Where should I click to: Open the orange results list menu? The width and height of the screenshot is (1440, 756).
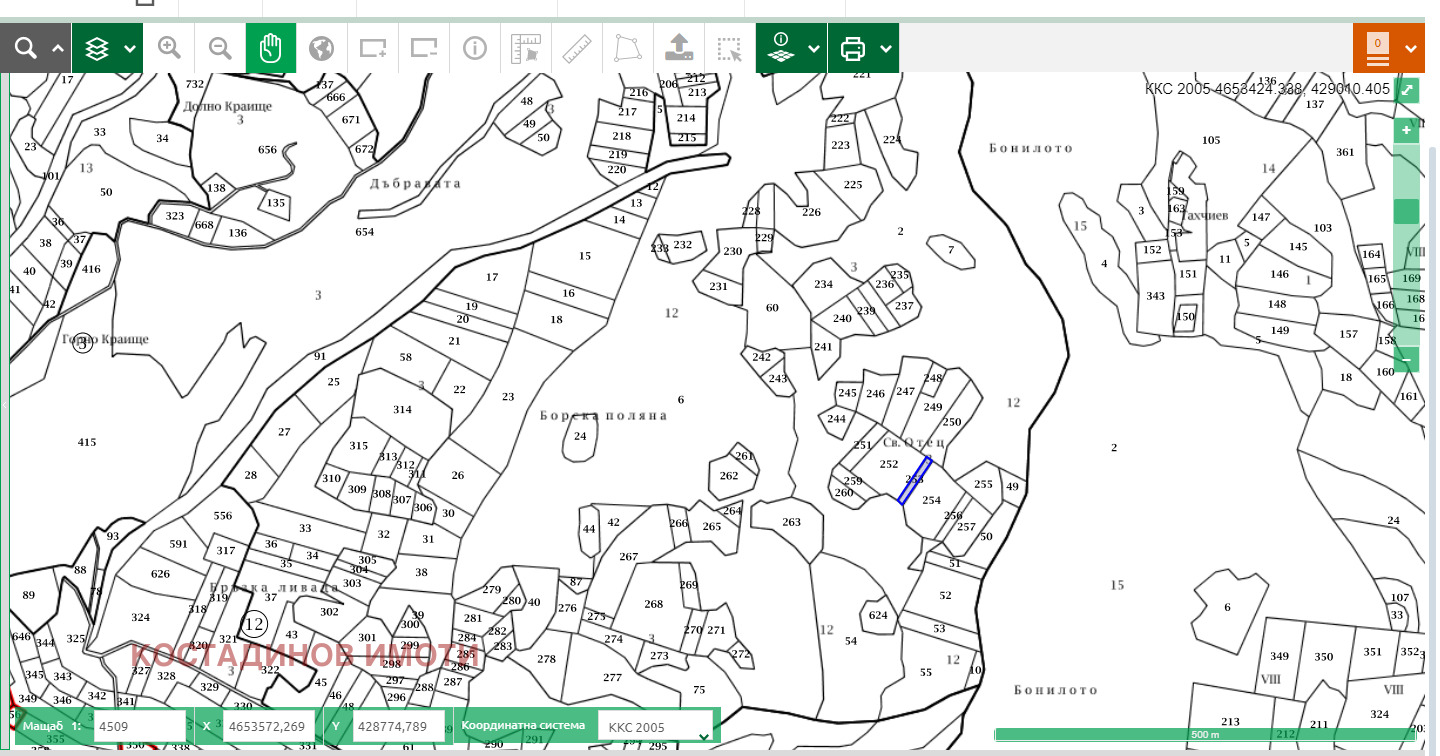(x=1388, y=48)
